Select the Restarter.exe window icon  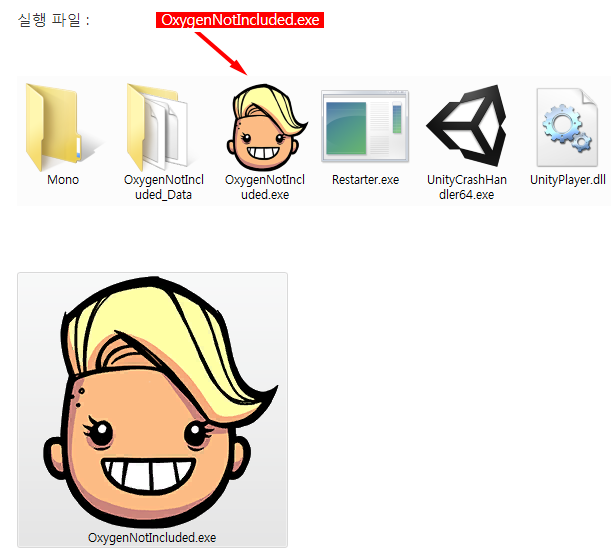coord(365,126)
